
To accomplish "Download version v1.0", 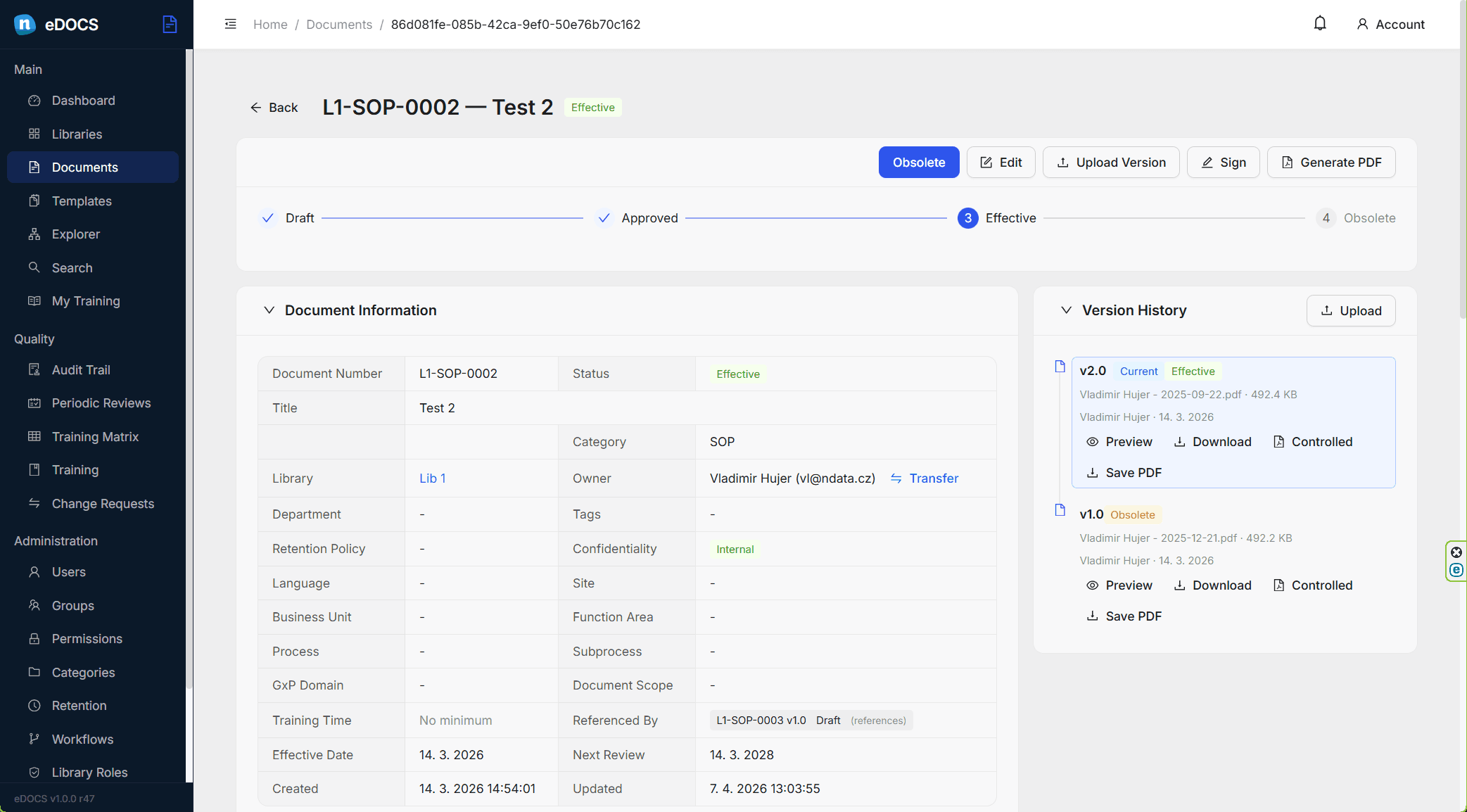I will coord(1213,585).
